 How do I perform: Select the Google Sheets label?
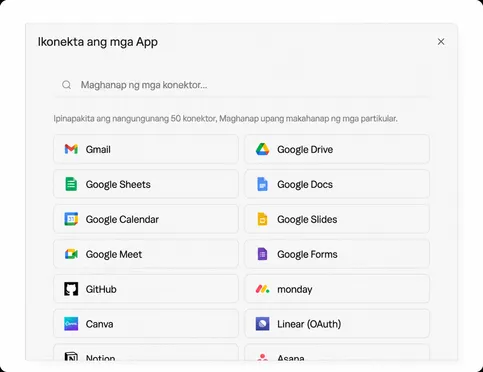point(118,184)
